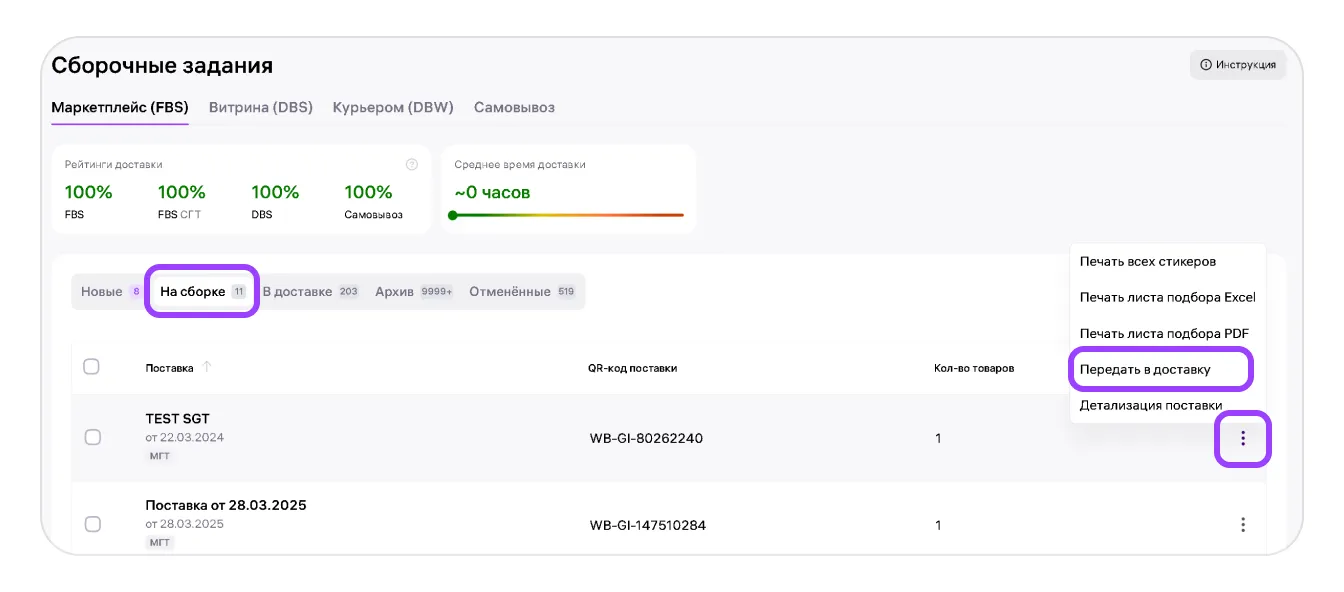Viewport: 1344px width, 592px height.
Task: Open three-dot menu for supply dated 28.03.2025
Action: [1242, 524]
